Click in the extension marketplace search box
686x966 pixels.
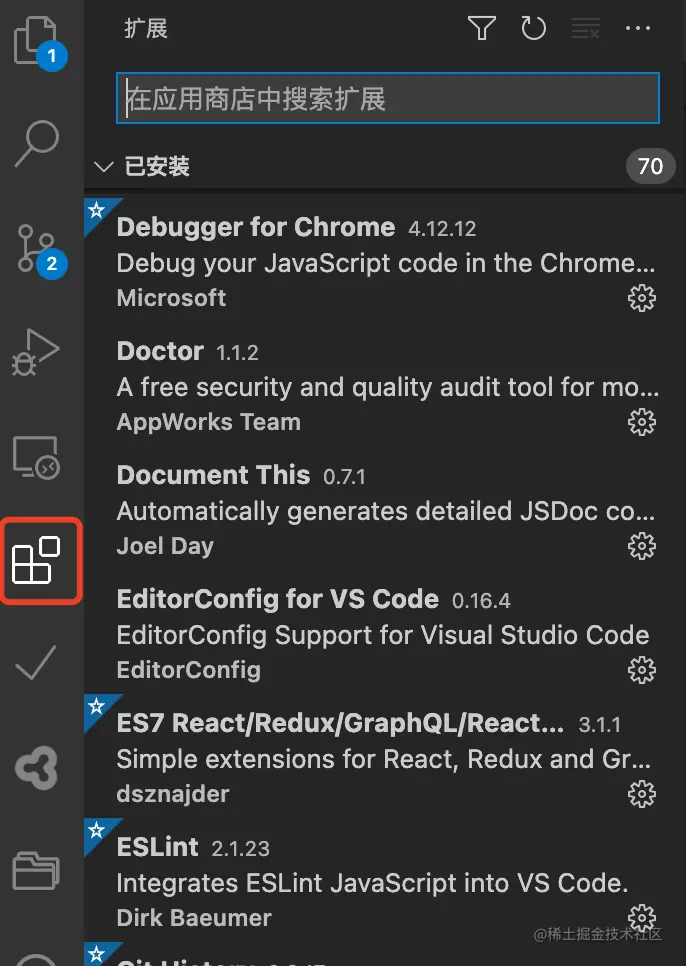pyautogui.click(x=387, y=98)
